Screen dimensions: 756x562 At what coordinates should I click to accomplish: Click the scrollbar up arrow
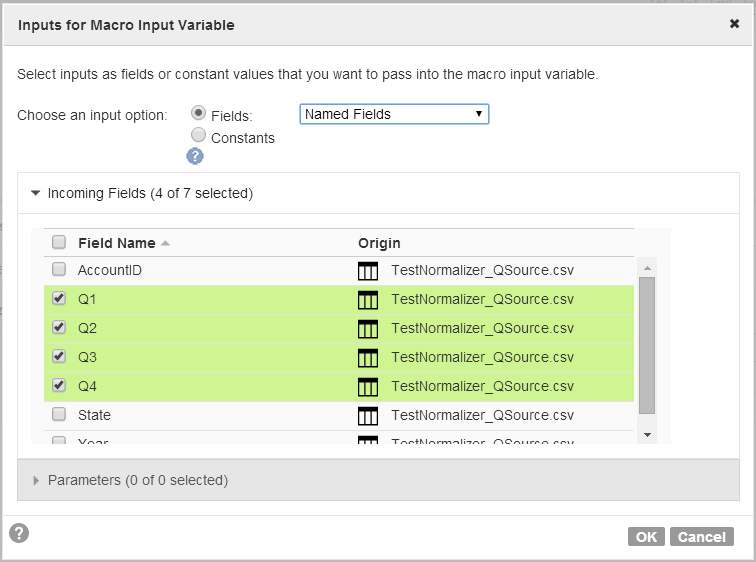click(x=647, y=268)
